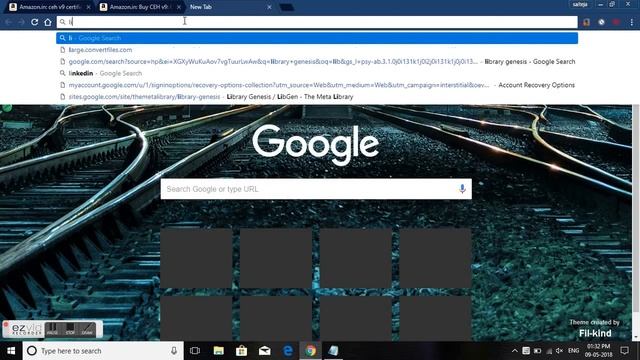Select the 'linkedin - Google Search' suggestion
Screen dimensions: 640x360
pos(317,73)
